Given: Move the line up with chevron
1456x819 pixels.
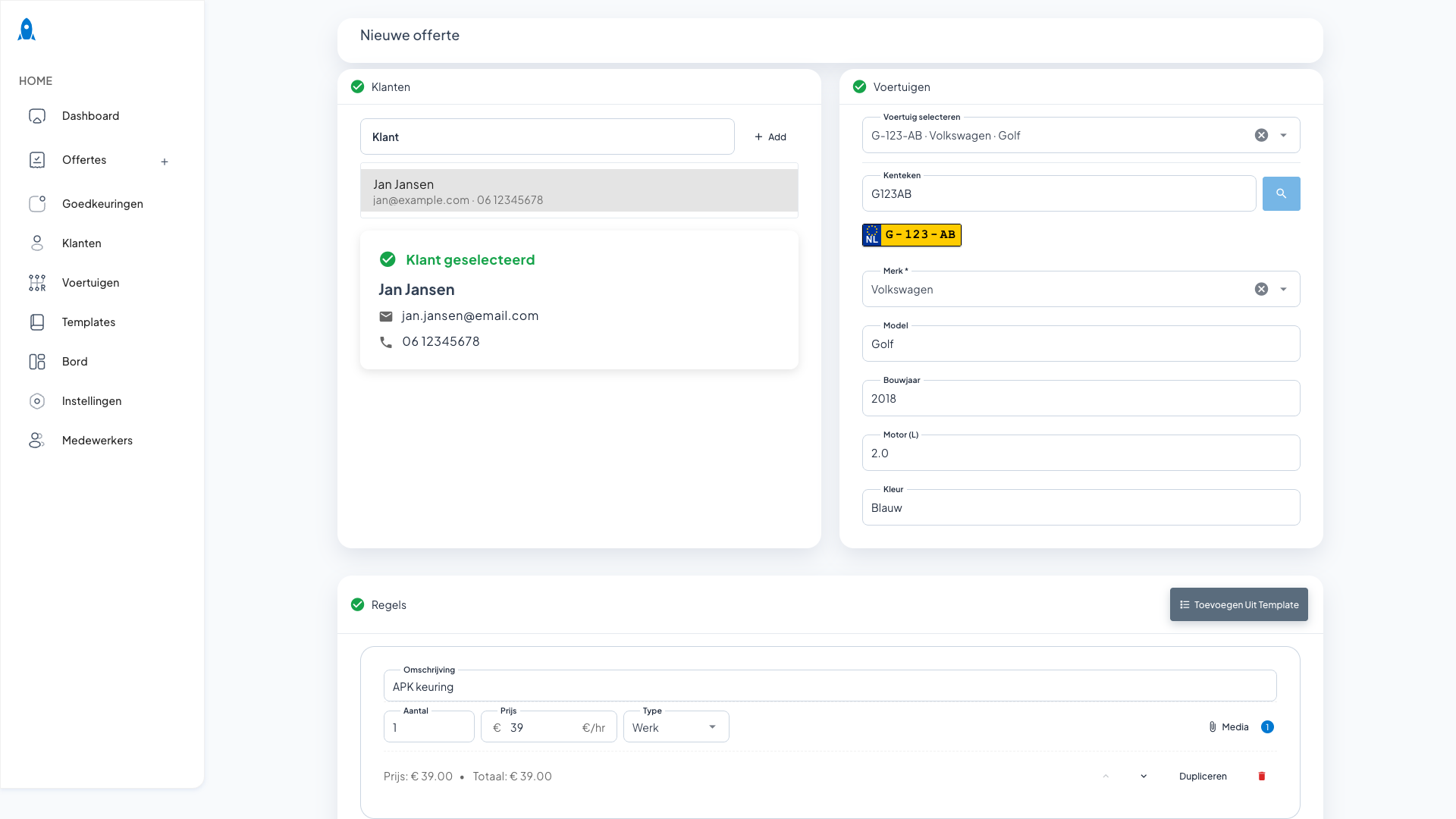Looking at the screenshot, I should tap(1106, 777).
